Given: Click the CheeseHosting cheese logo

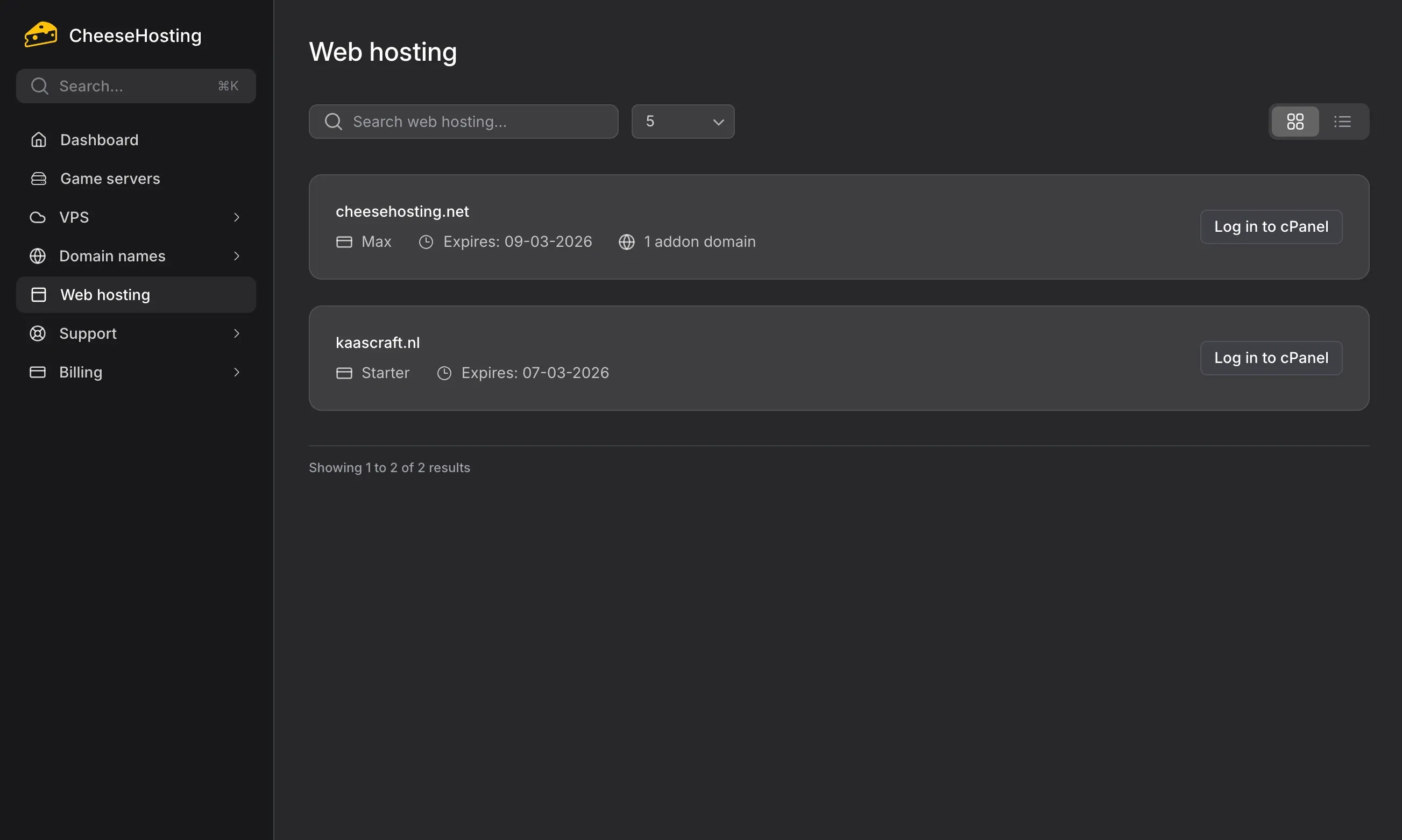Looking at the screenshot, I should tap(40, 34).
